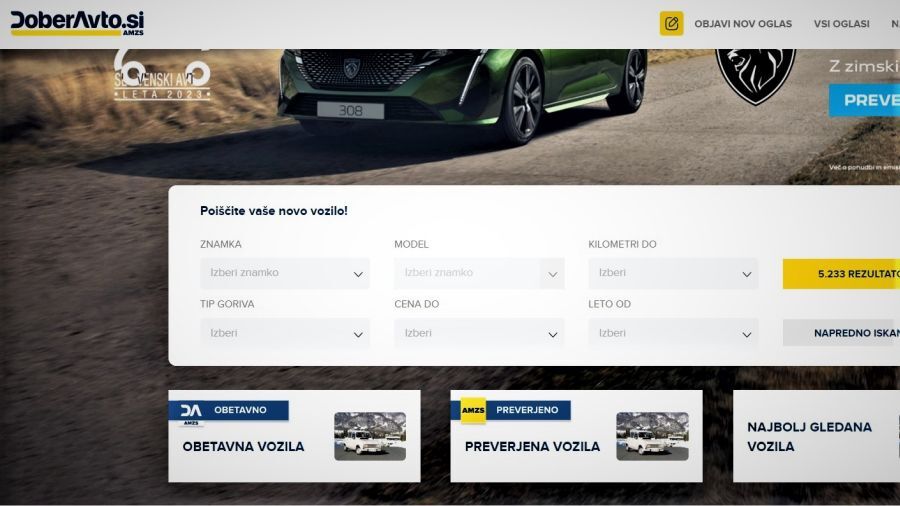Viewport: 900px width, 506px height.
Task: Open the Tip goriva dropdown
Action: pos(285,333)
